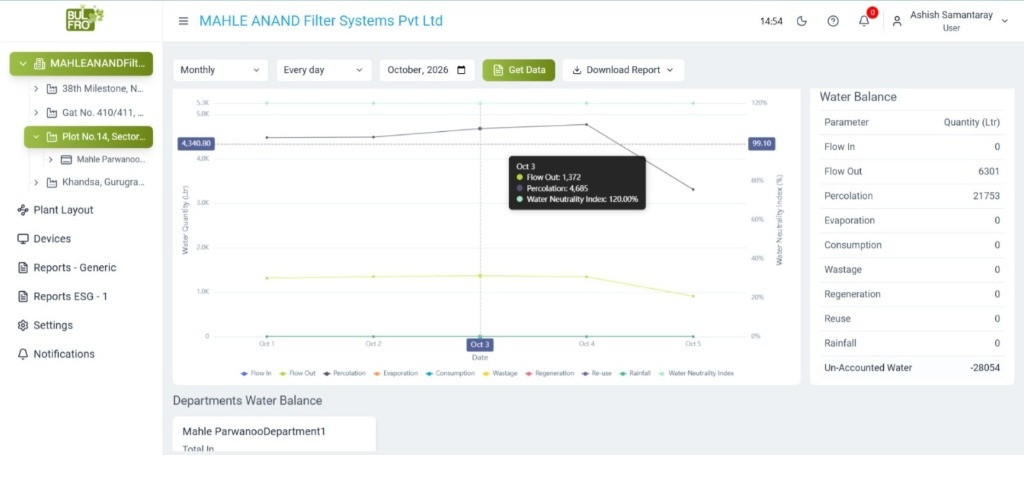
Task: Toggle Water Neutrality Index legend series
Action: pos(696,373)
